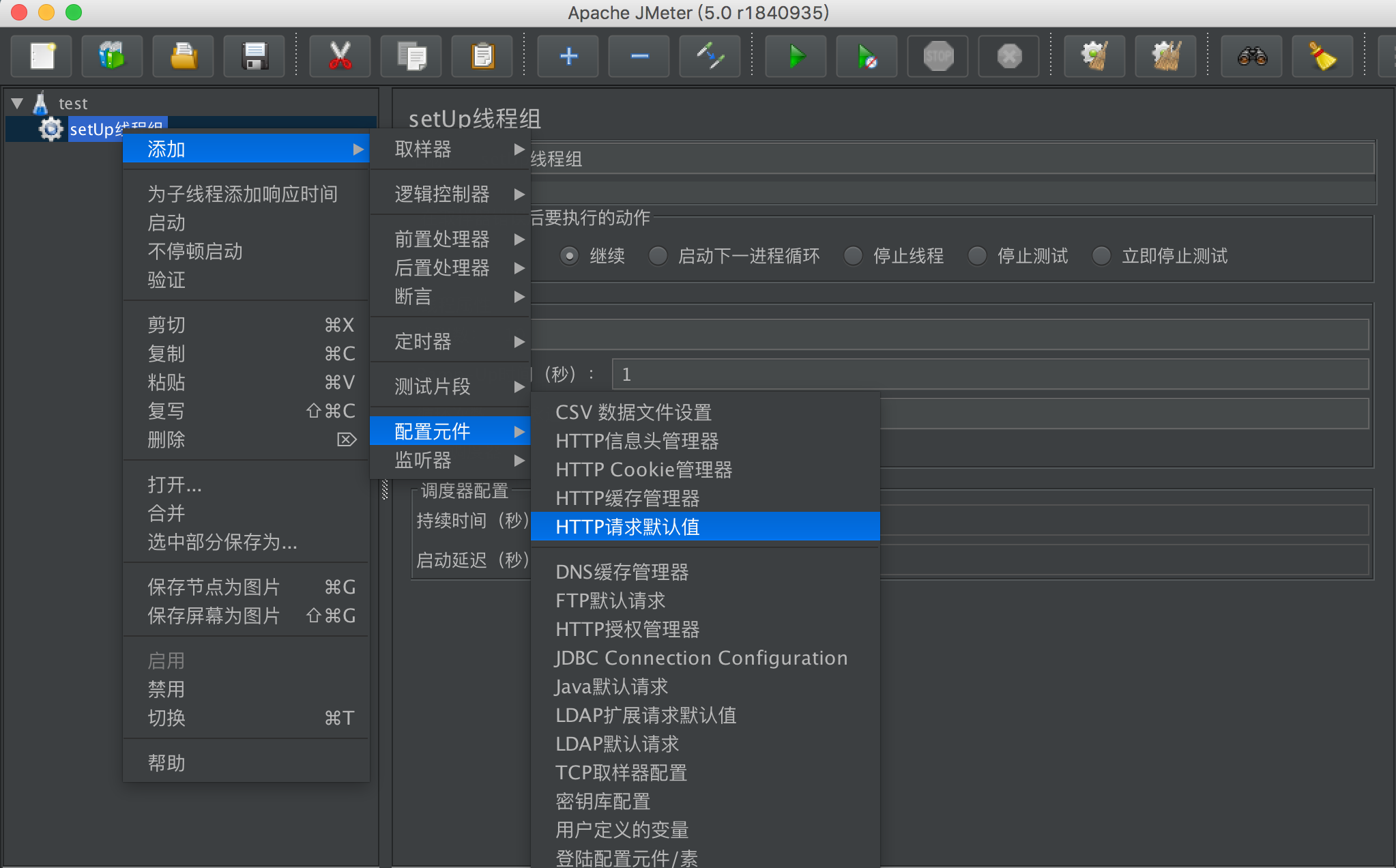
Task: Expand the 监听器 submenu
Action: click(x=450, y=460)
